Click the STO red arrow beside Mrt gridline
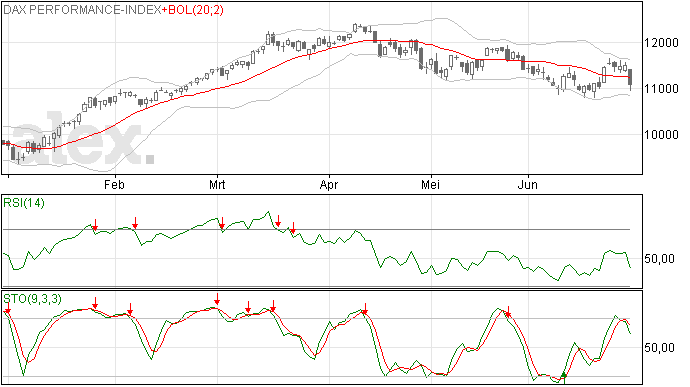Image resolution: width=690 pixels, height=387 pixels. click(217, 299)
